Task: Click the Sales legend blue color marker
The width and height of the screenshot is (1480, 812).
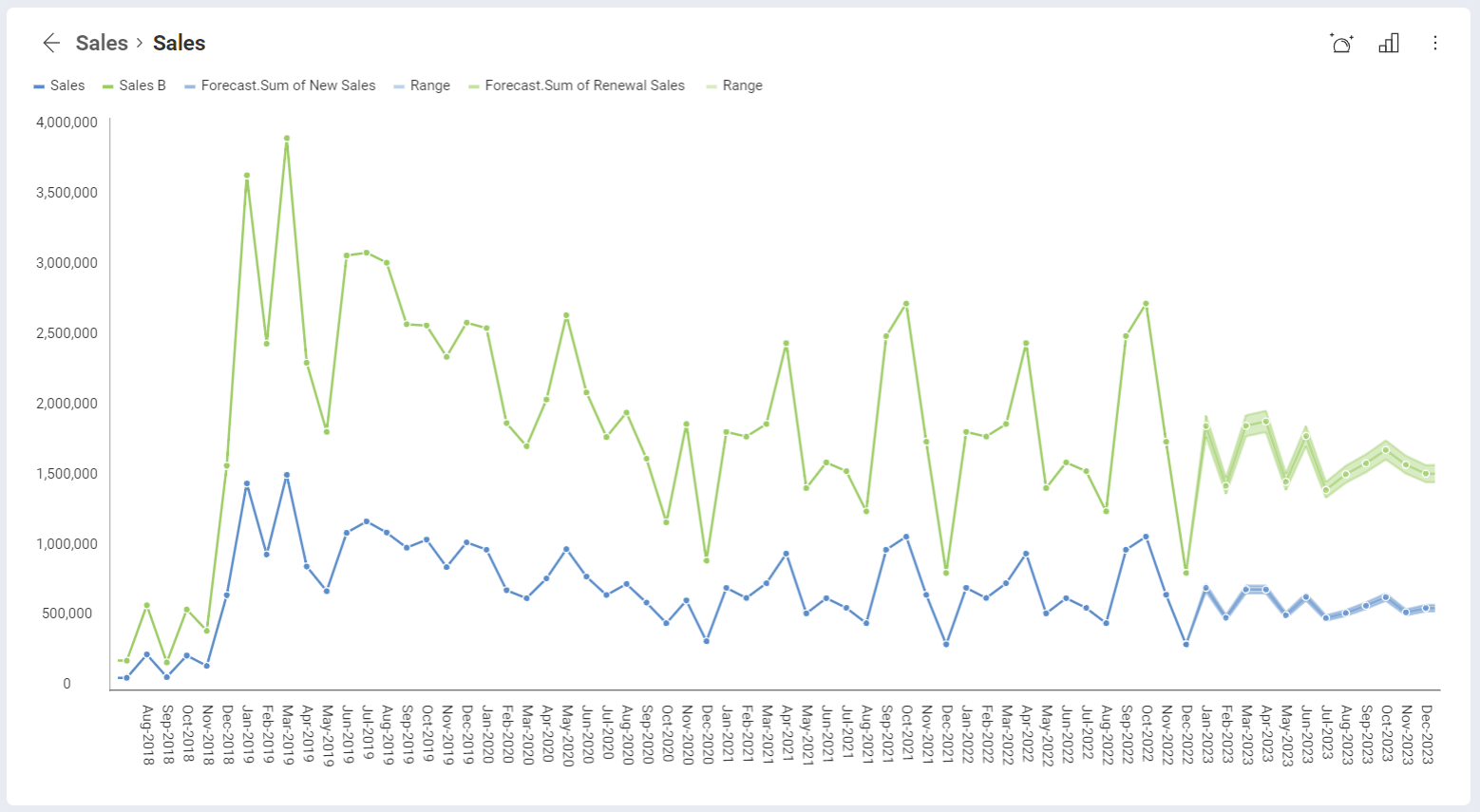Action: pos(39,86)
